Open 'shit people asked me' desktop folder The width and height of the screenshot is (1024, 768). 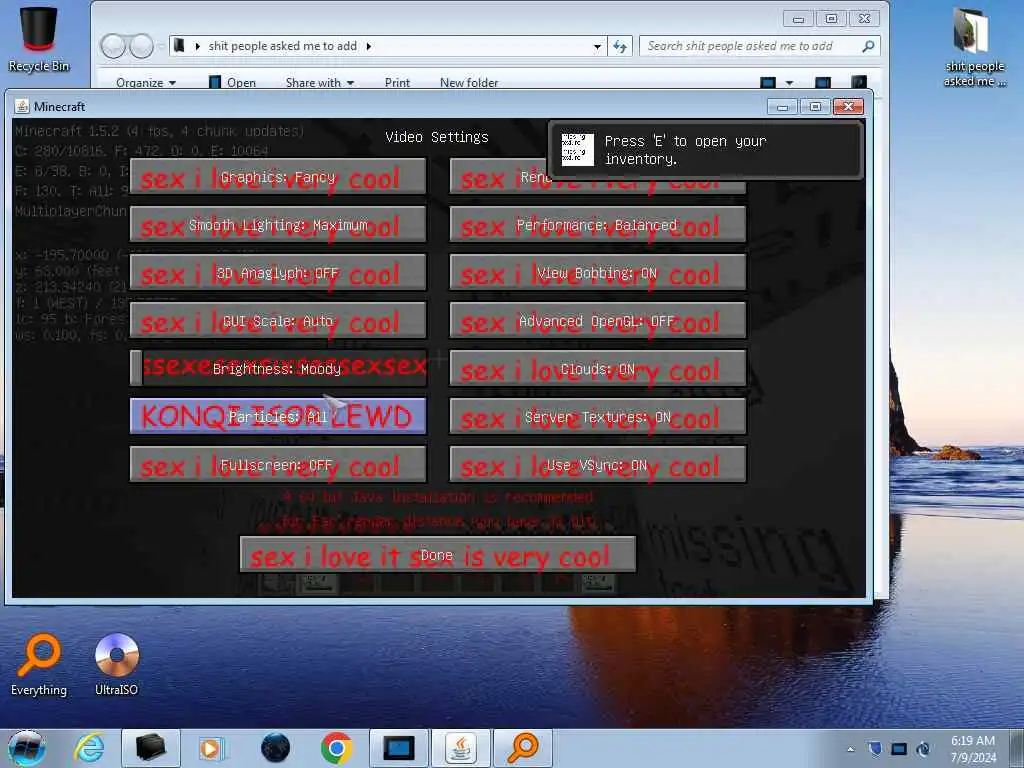click(974, 46)
